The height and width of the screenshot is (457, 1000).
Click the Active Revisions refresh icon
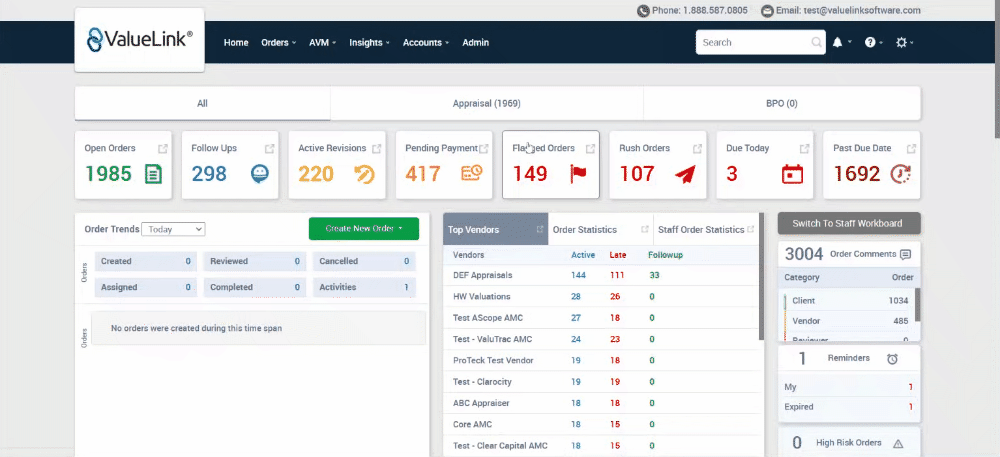pyautogui.click(x=364, y=174)
